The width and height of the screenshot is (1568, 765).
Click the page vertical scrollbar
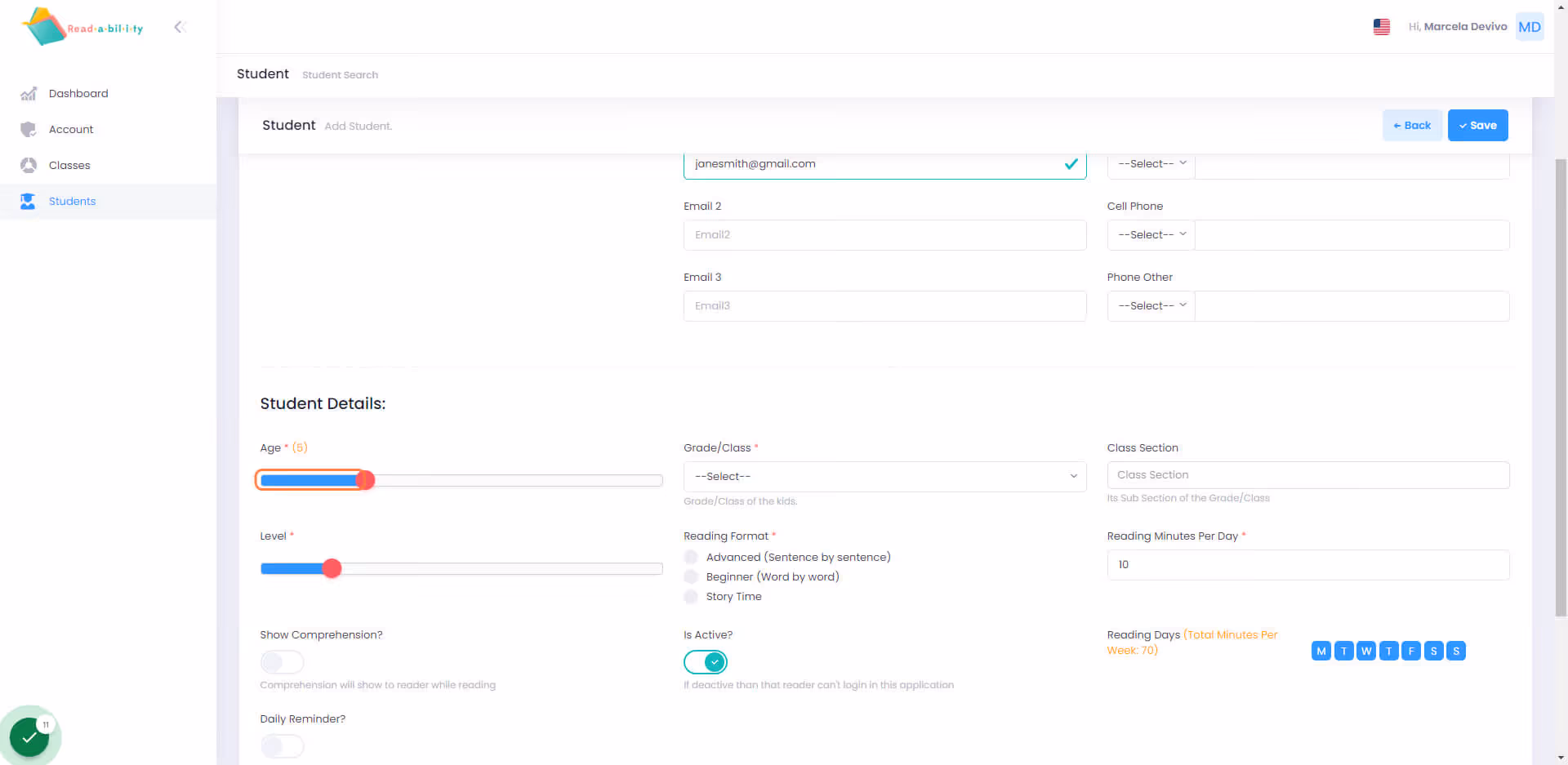coord(1561,388)
